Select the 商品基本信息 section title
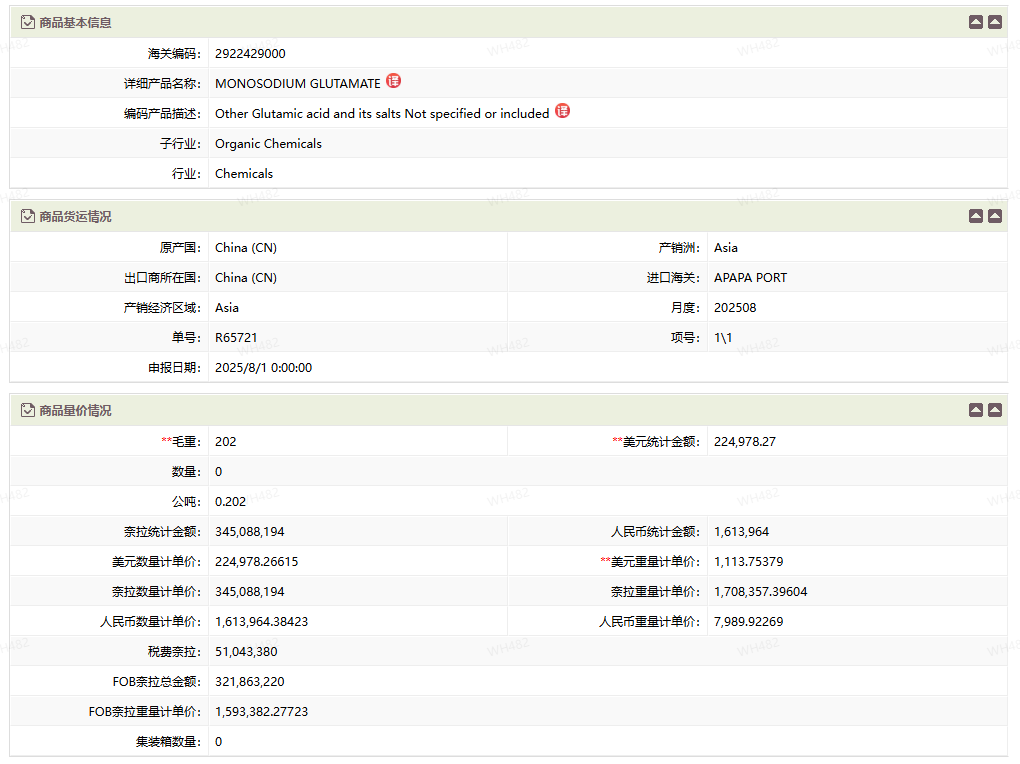The width and height of the screenshot is (1020, 764). point(75,22)
